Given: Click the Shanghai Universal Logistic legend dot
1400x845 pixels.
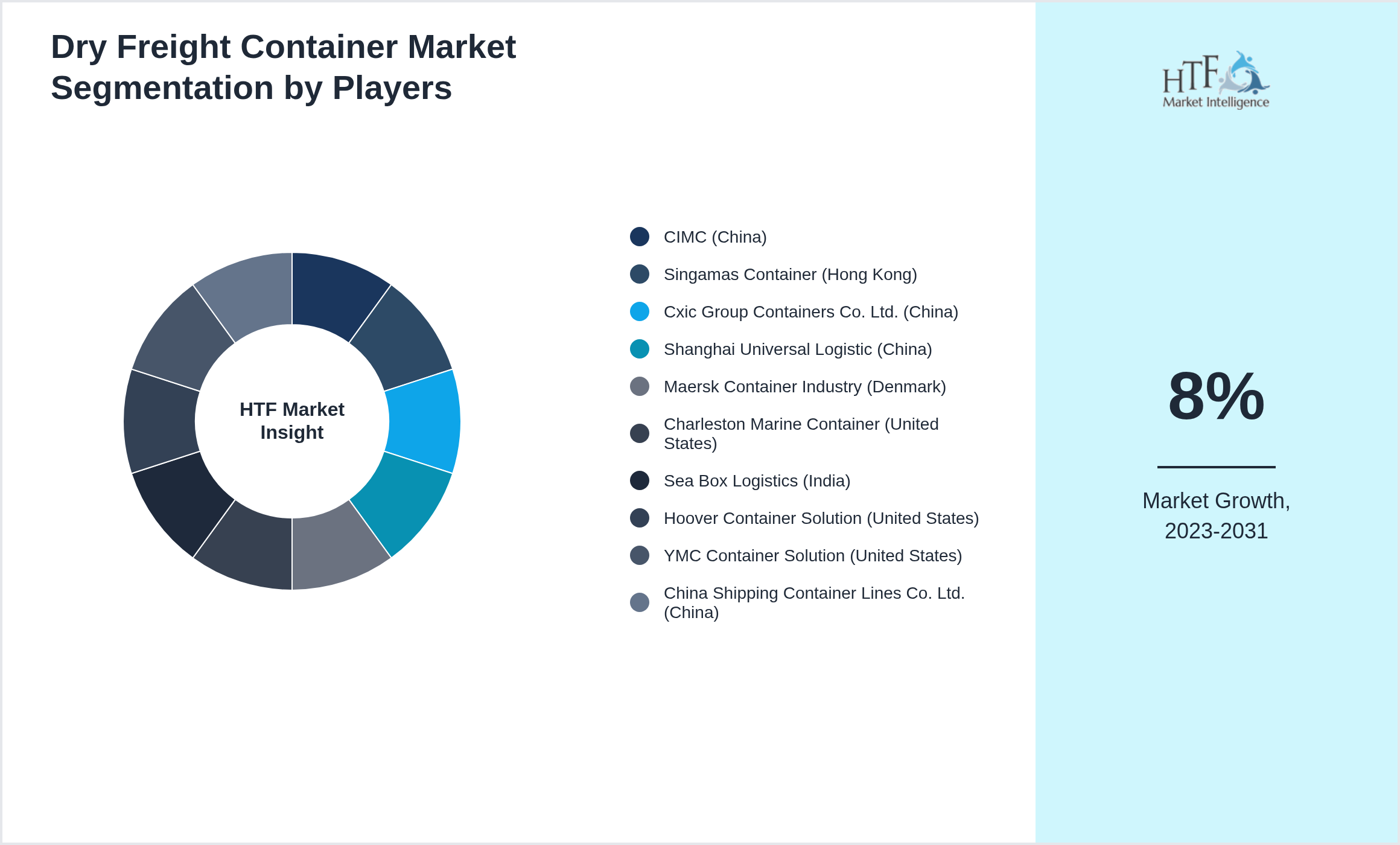Looking at the screenshot, I should [x=640, y=349].
